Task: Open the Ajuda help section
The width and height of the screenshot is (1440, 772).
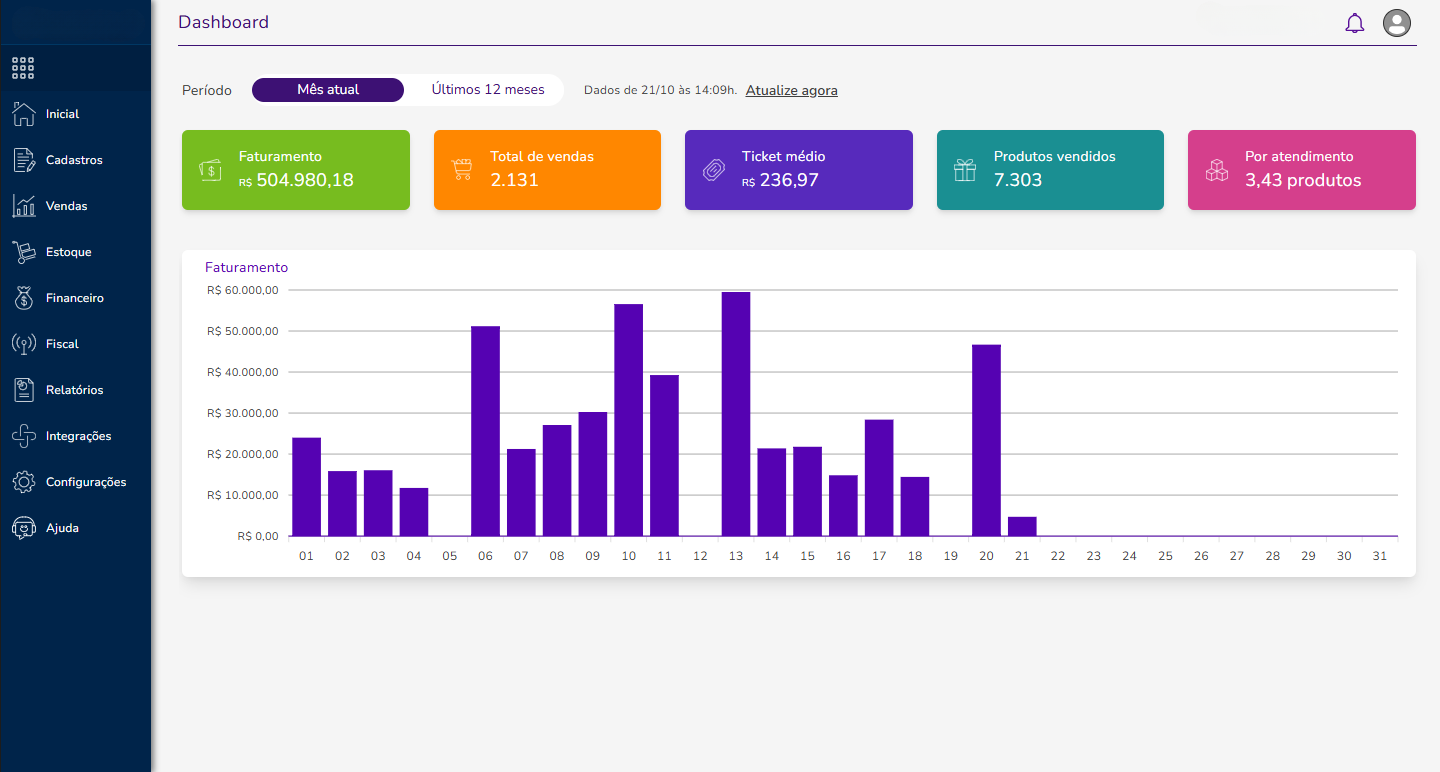Action: [x=64, y=528]
